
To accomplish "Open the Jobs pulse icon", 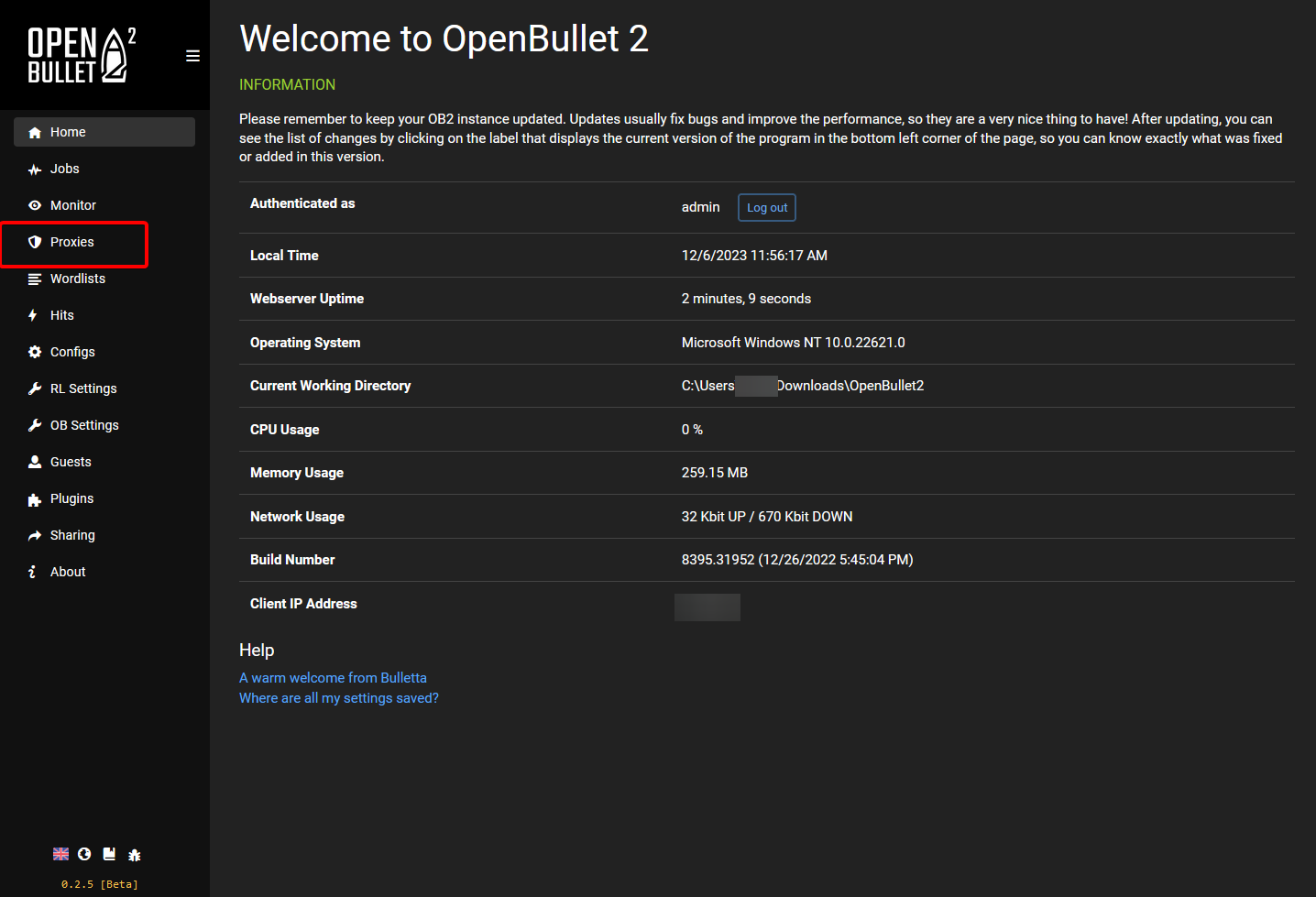I will (x=35, y=170).
